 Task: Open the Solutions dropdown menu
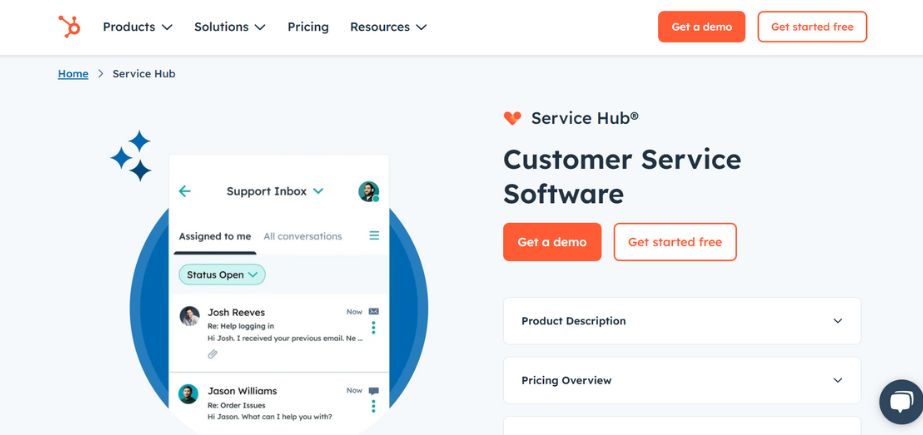click(230, 27)
